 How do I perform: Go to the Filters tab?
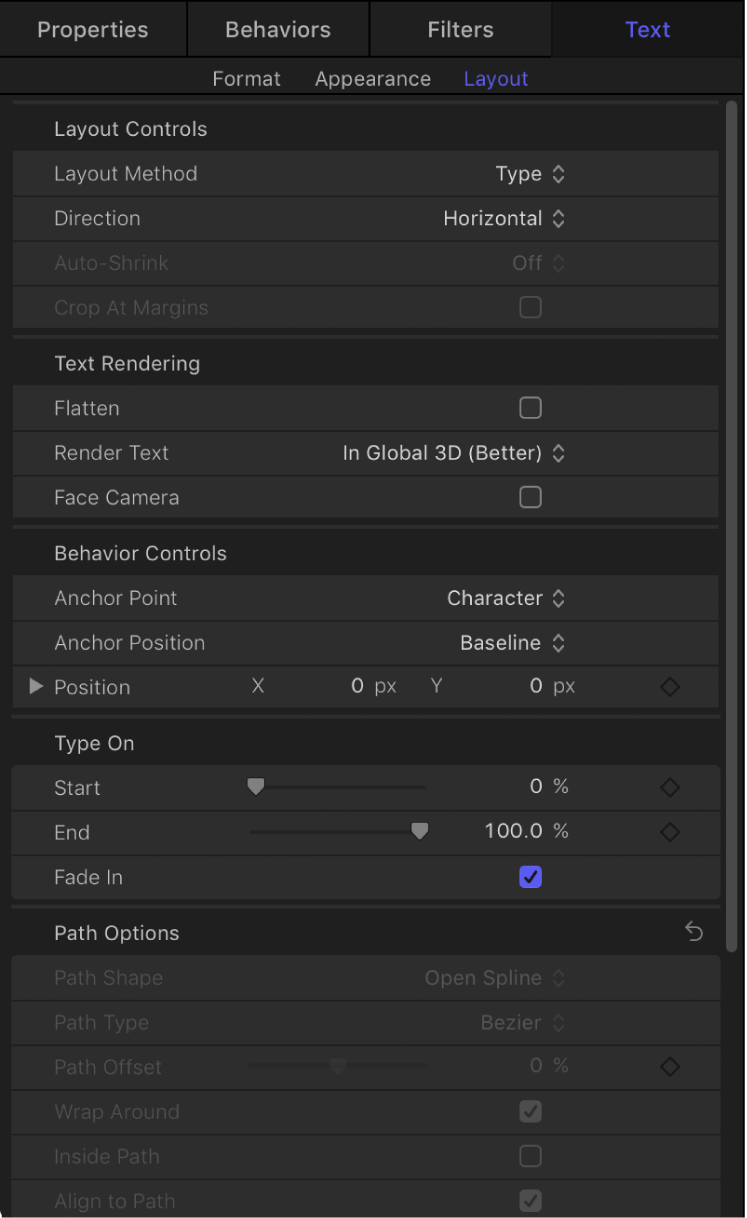coord(460,29)
